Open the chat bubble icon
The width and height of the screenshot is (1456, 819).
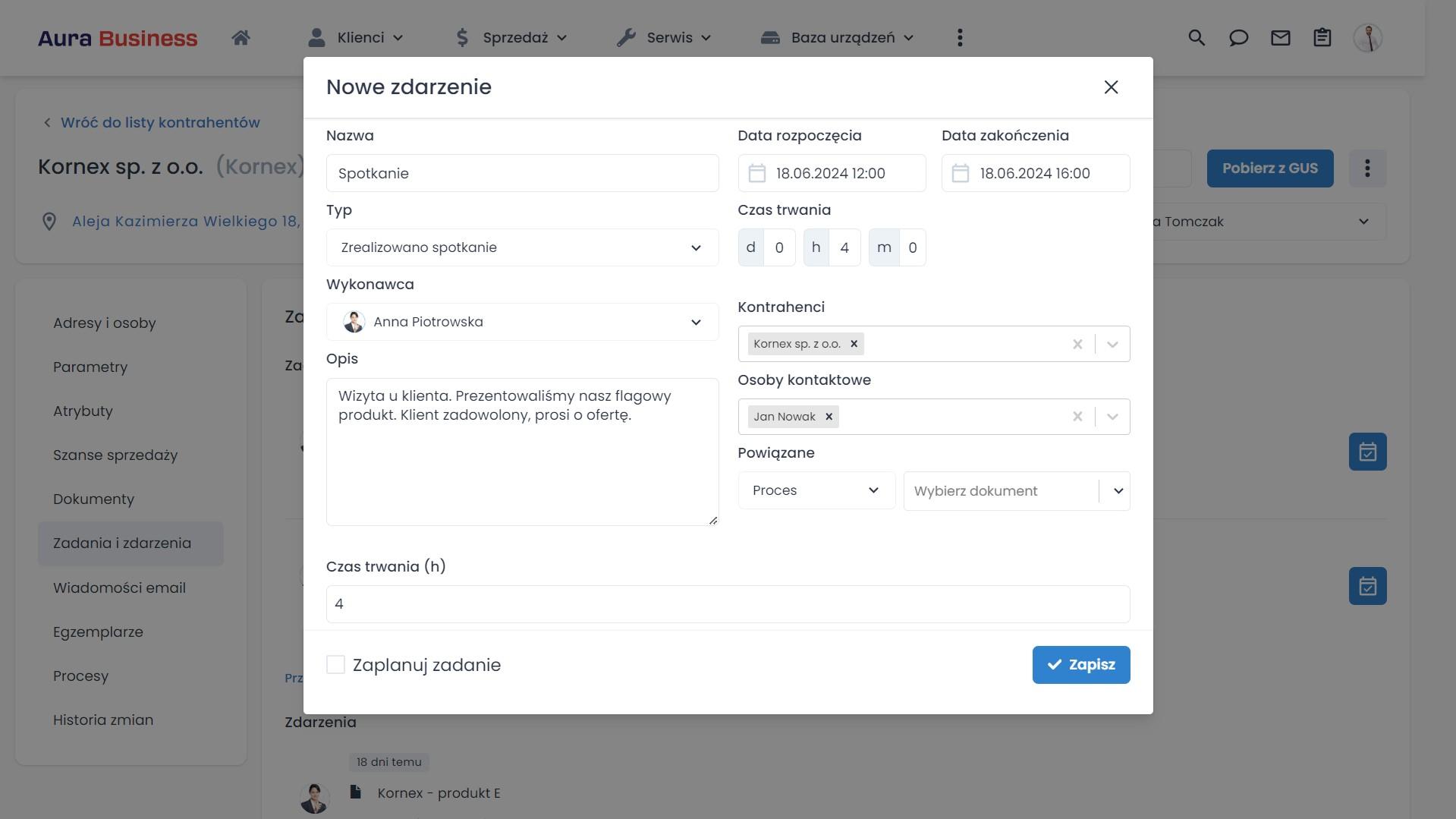pyautogui.click(x=1238, y=37)
